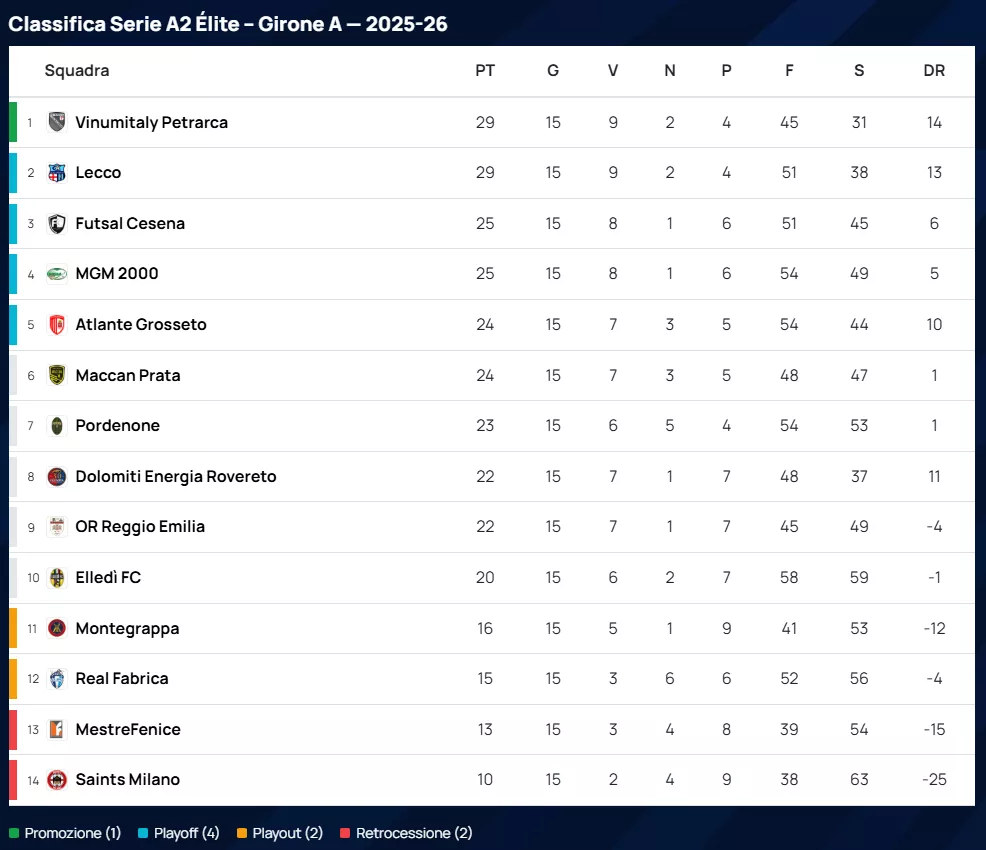Click the Atlante Grosseto red crest
Viewport: 986px width, 850px height.
point(57,324)
